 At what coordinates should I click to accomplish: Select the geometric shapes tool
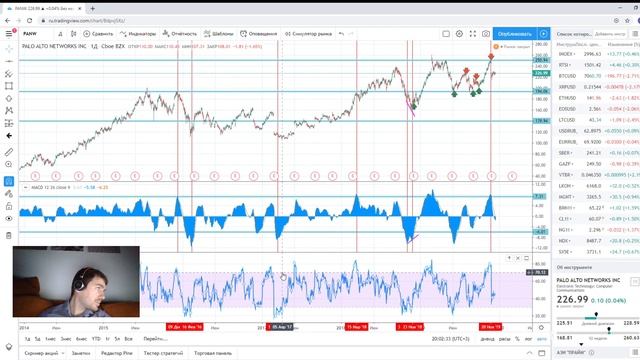click(x=9, y=86)
